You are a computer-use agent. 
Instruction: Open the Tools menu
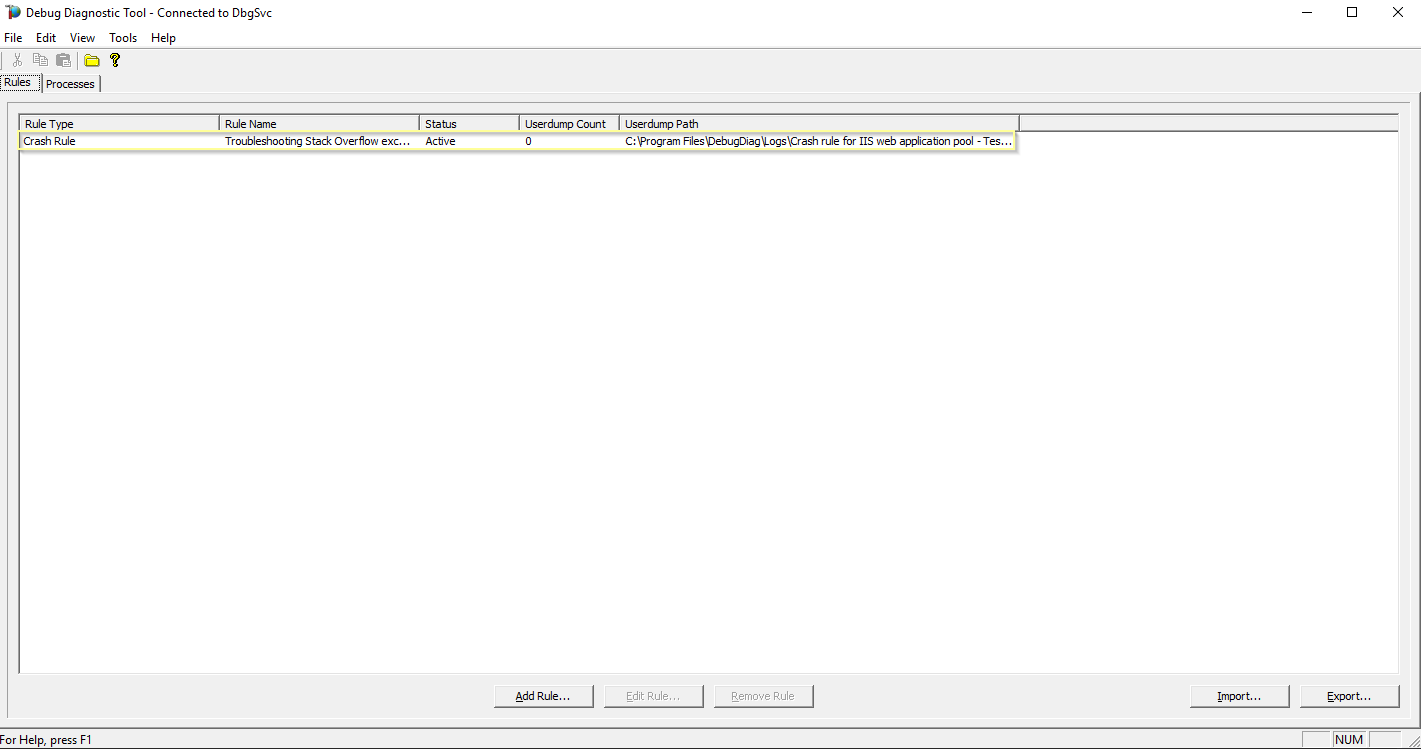click(122, 37)
